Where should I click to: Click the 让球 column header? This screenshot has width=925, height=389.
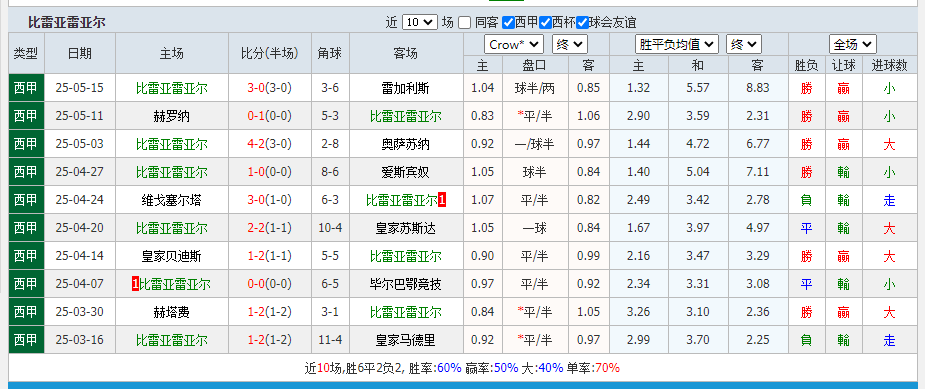tap(844, 66)
